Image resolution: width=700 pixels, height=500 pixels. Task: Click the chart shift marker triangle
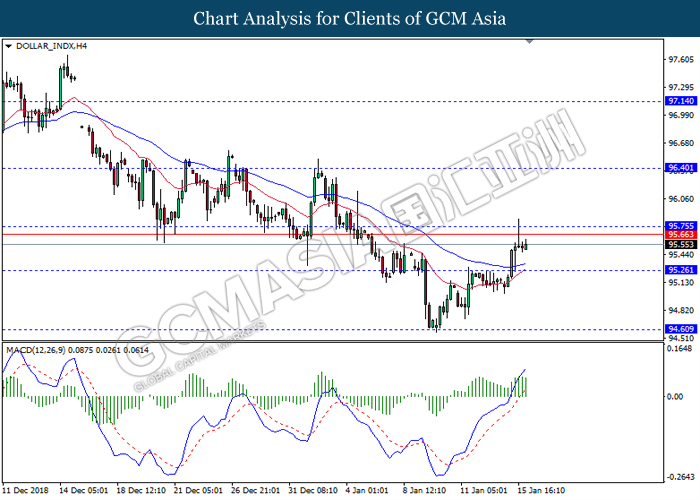click(x=529, y=42)
